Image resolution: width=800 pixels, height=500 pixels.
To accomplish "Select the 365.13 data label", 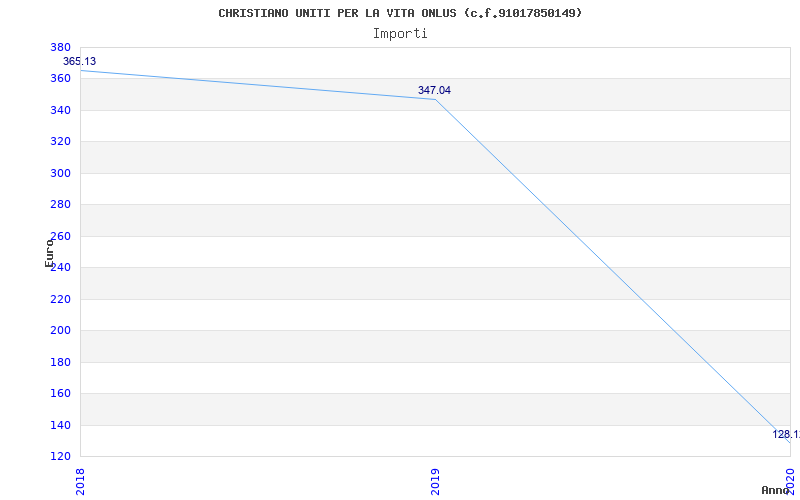I will [x=80, y=62].
